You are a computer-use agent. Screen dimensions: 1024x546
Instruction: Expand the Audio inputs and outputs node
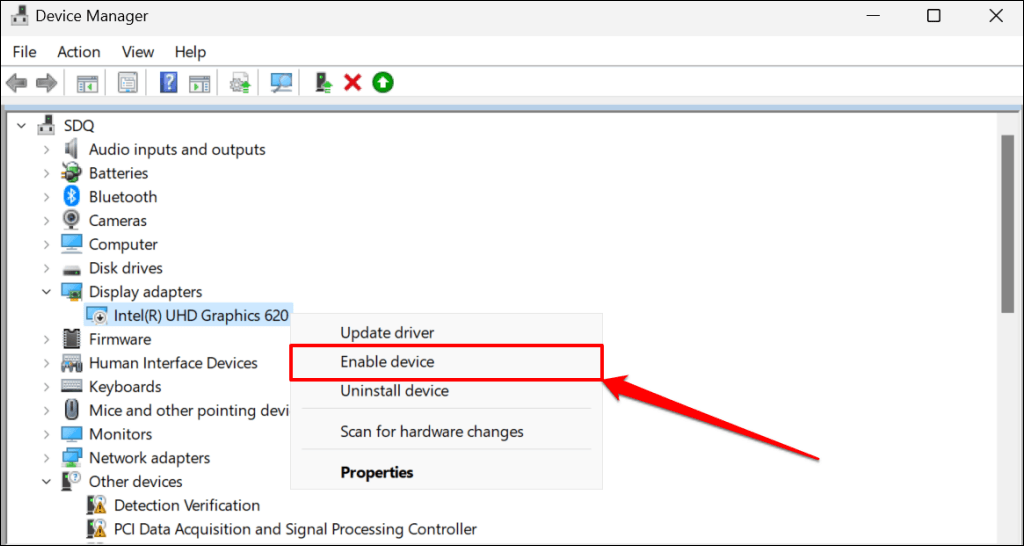click(x=46, y=150)
